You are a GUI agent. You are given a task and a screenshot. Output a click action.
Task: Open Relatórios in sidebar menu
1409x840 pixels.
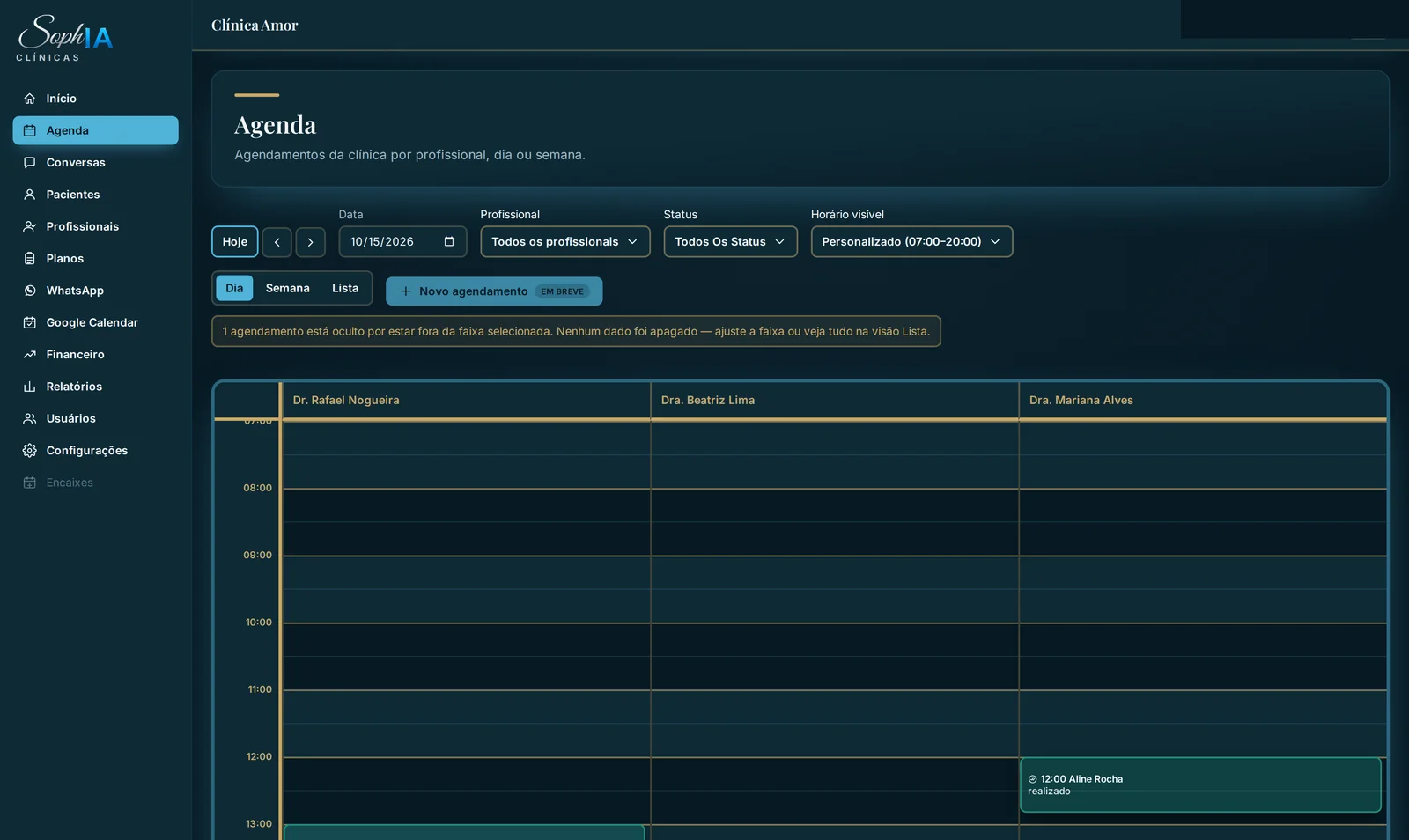coord(96,387)
